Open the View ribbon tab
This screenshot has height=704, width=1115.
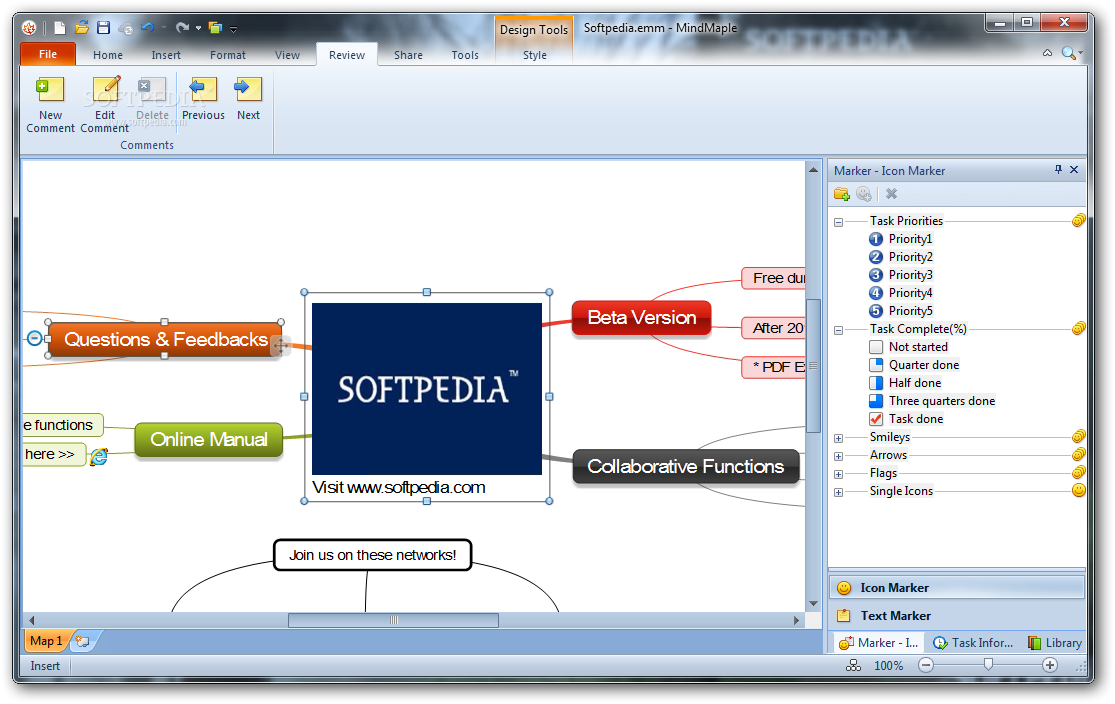(287, 55)
